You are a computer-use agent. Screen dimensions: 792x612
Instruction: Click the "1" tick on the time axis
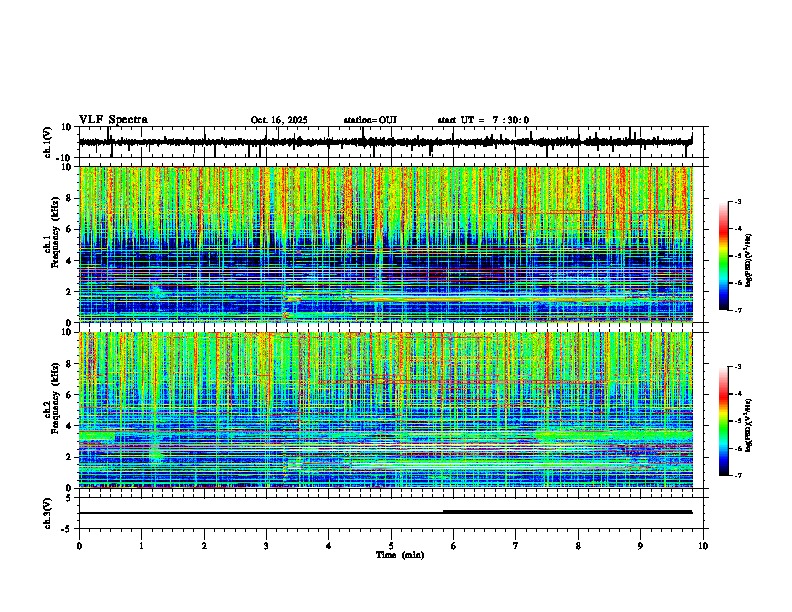tap(141, 546)
